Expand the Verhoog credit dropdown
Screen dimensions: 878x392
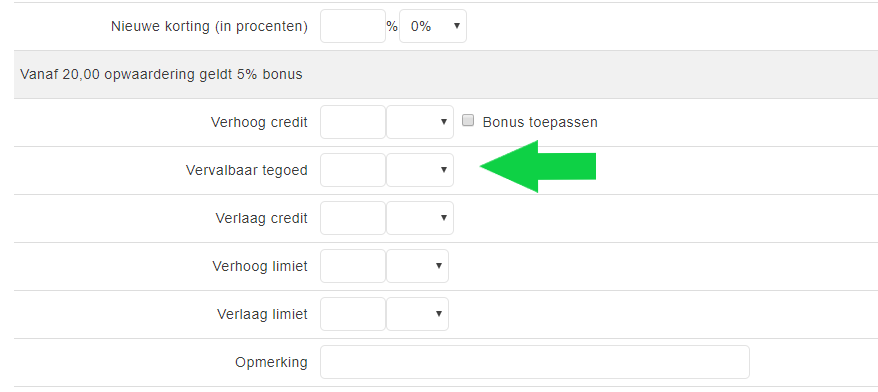(420, 122)
